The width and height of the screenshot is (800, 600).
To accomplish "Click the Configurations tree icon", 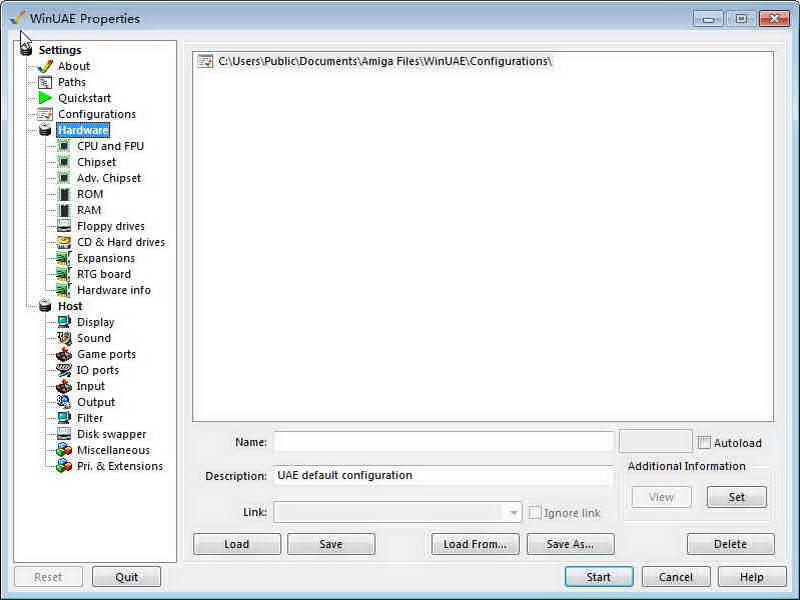I will pos(45,114).
